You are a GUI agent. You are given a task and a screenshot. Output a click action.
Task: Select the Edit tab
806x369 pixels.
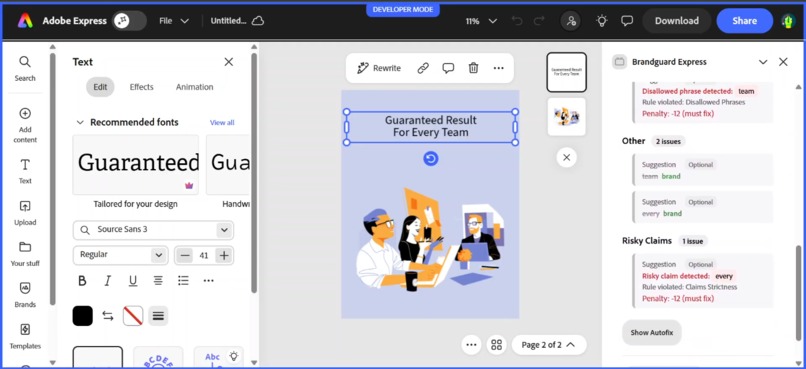100,87
